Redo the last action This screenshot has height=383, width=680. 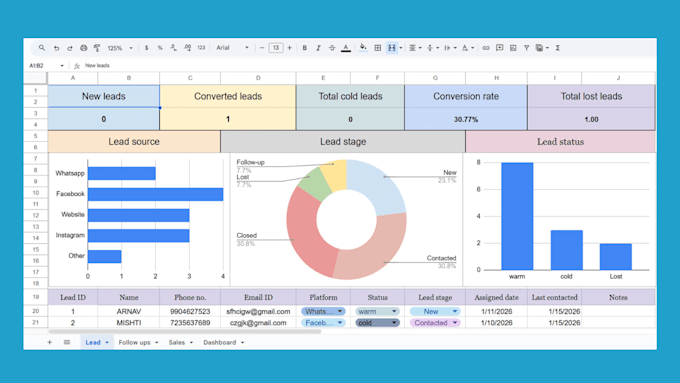click(x=70, y=48)
